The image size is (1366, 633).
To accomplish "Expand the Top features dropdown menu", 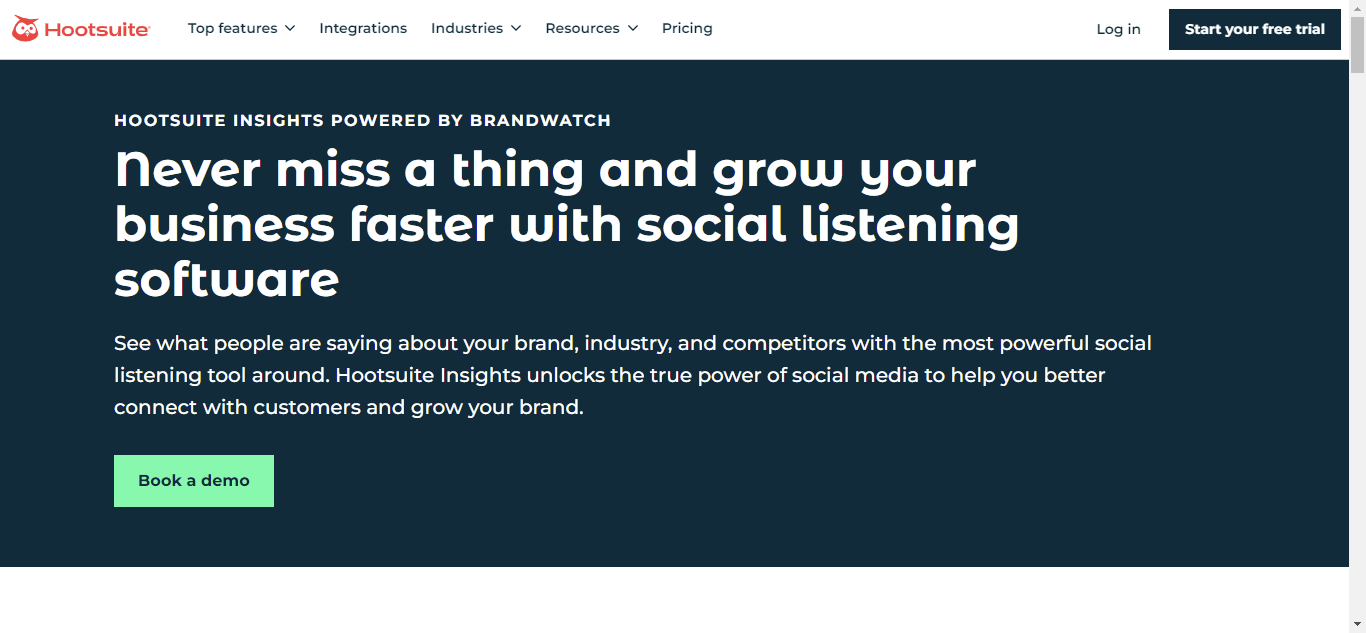I will click(x=232, y=28).
